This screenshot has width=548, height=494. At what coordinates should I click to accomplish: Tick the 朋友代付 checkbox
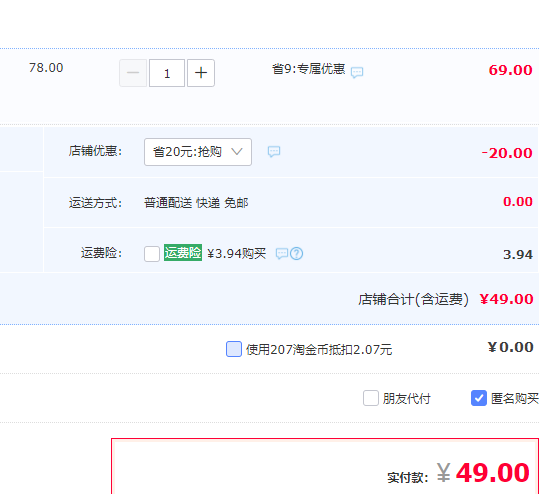point(371,398)
